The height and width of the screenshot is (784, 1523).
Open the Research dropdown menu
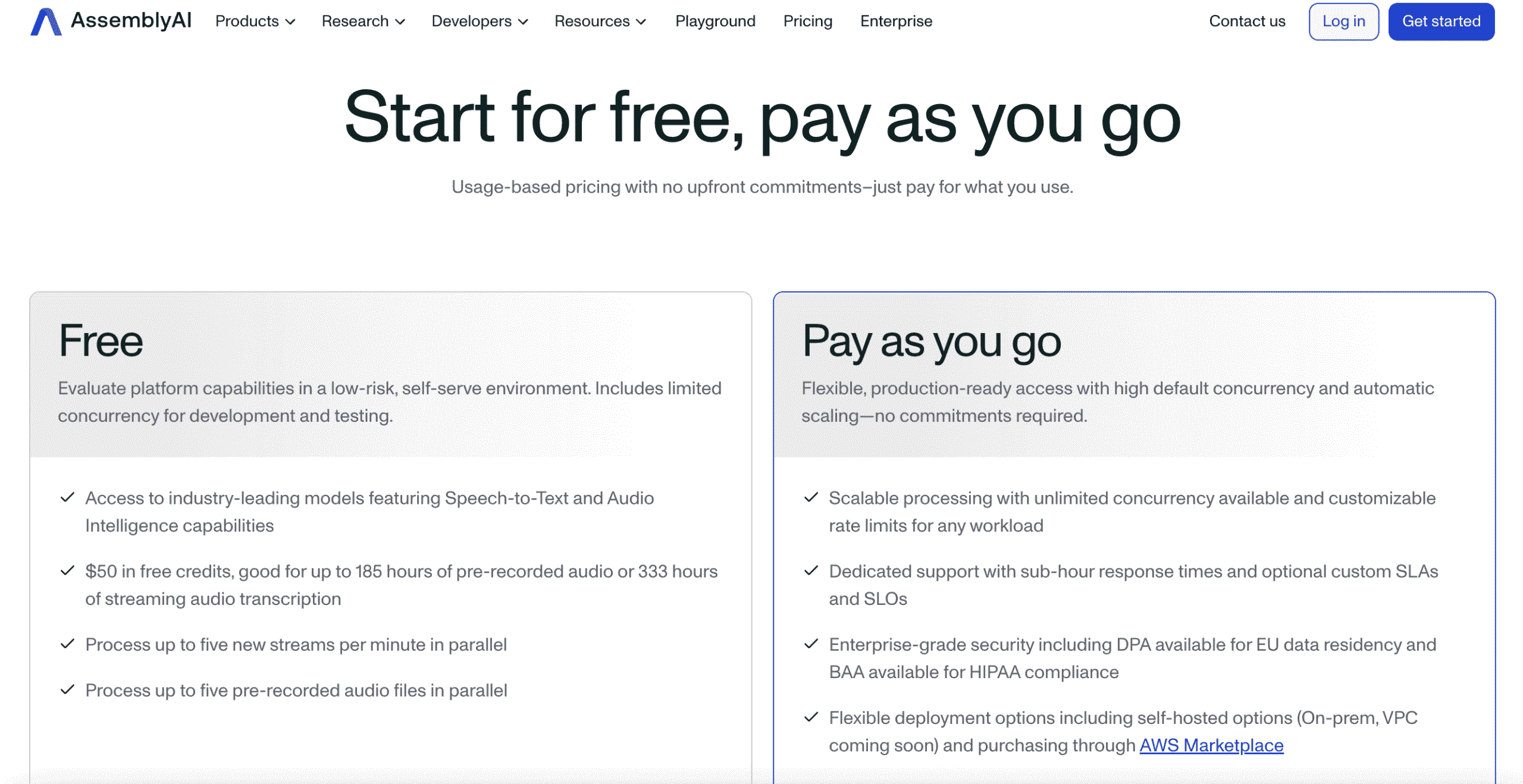click(x=363, y=21)
